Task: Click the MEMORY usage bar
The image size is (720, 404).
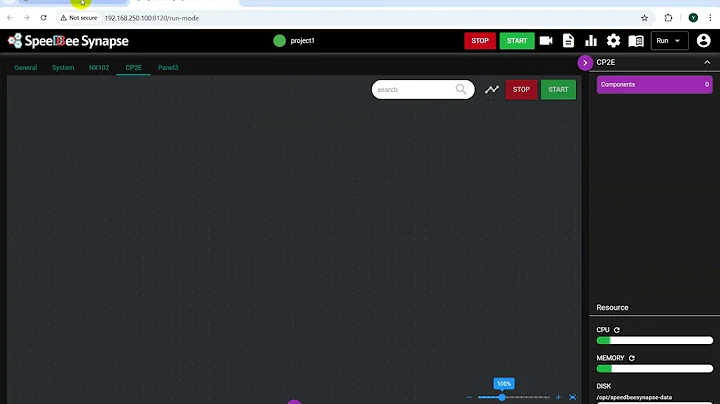Action: click(654, 369)
